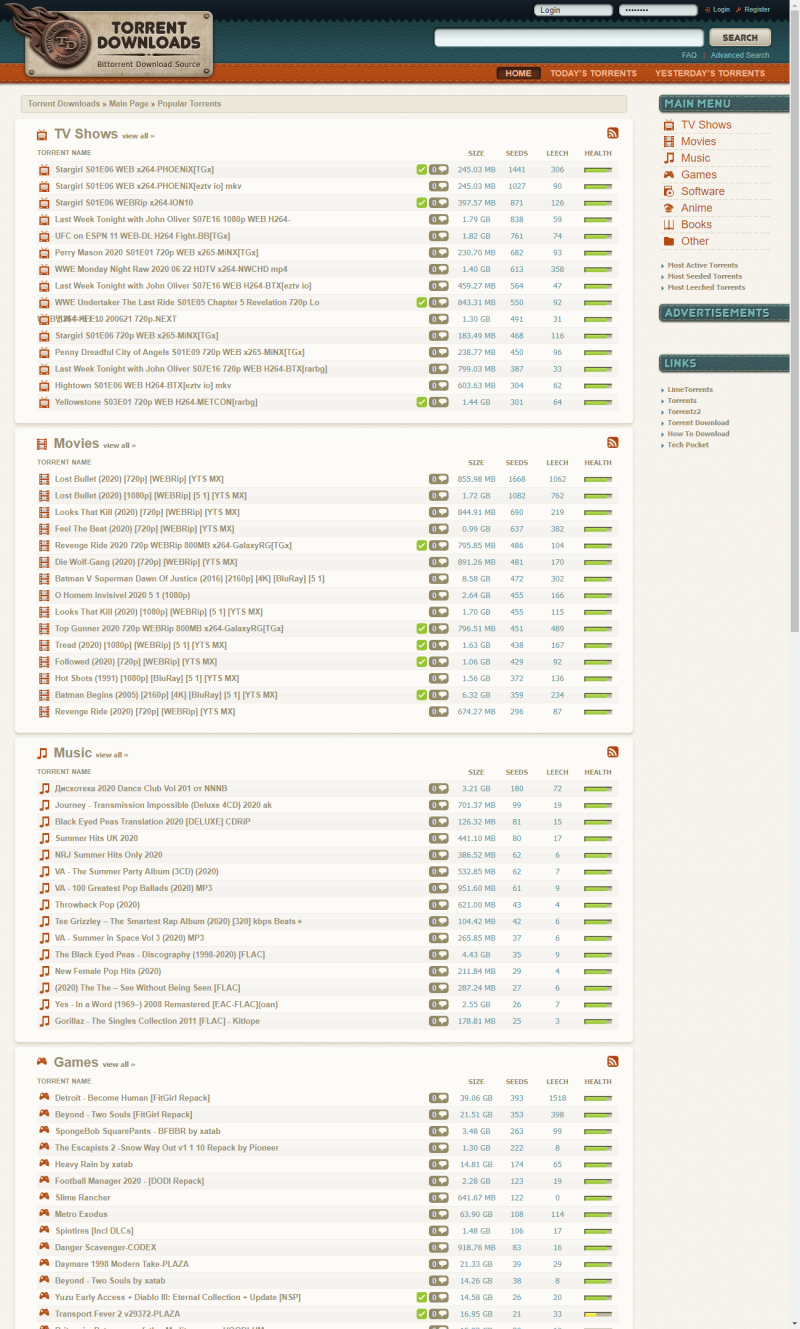This screenshot has width=800, height=1329.
Task: Click the main search input field
Action: (569, 38)
